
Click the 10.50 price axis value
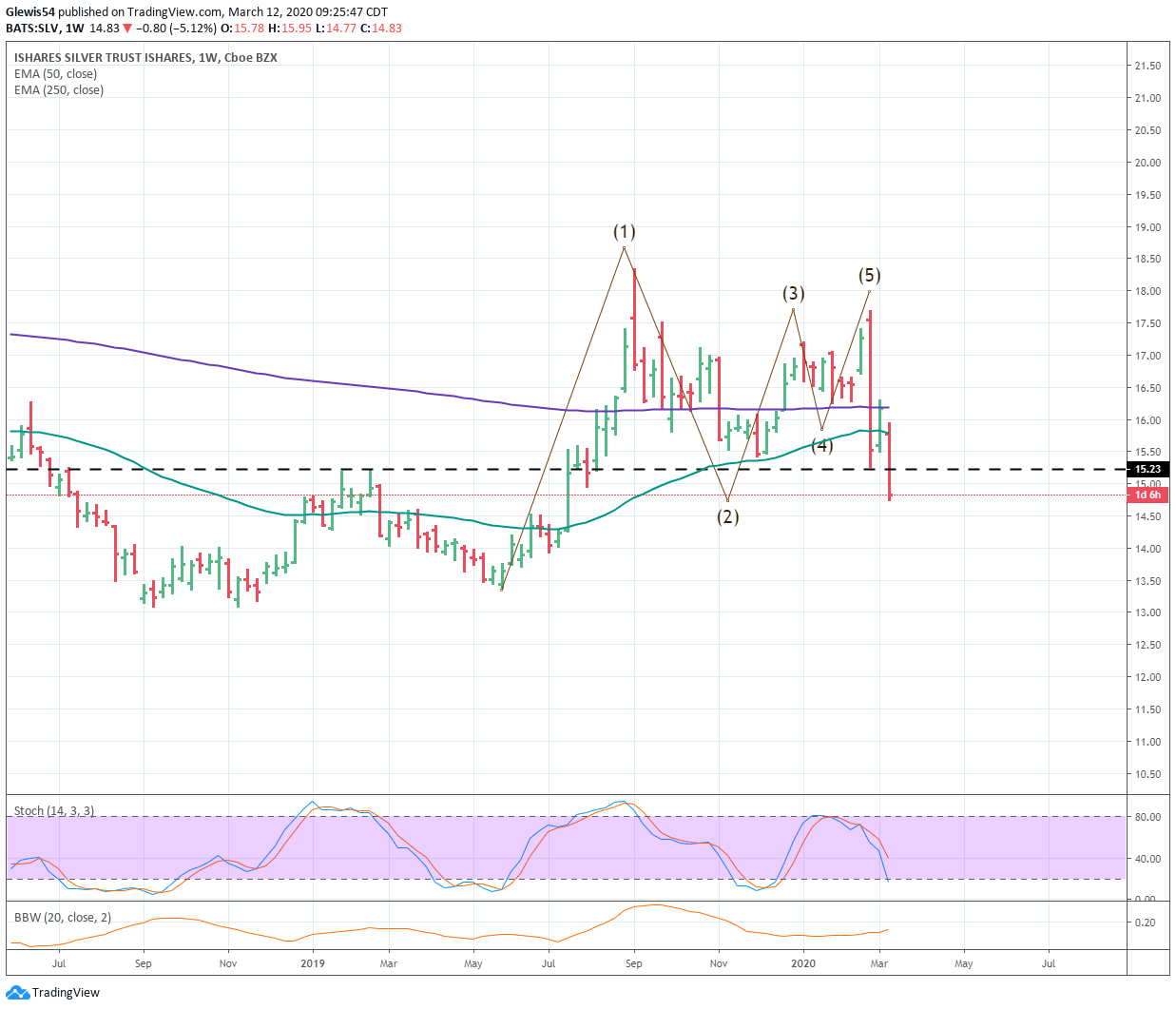coord(1147,774)
